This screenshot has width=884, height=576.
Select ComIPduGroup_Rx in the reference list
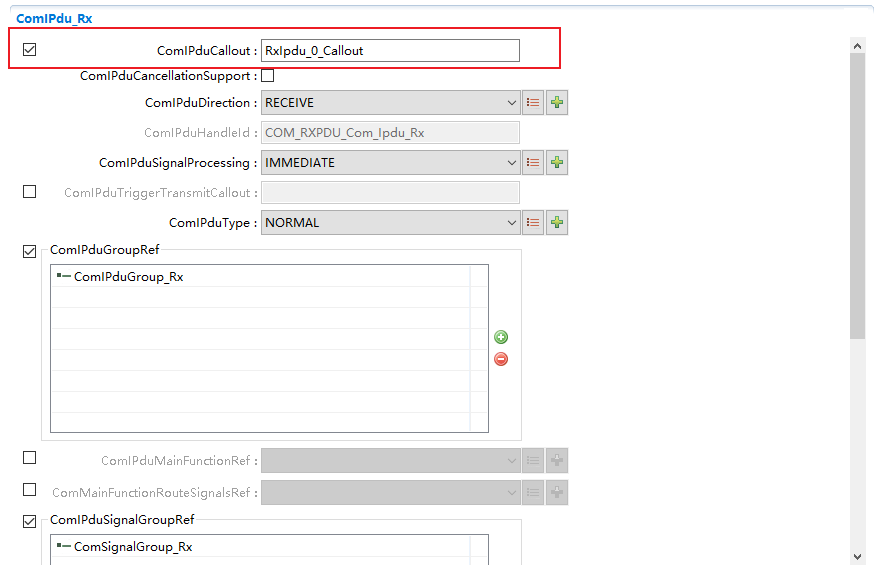pos(128,277)
